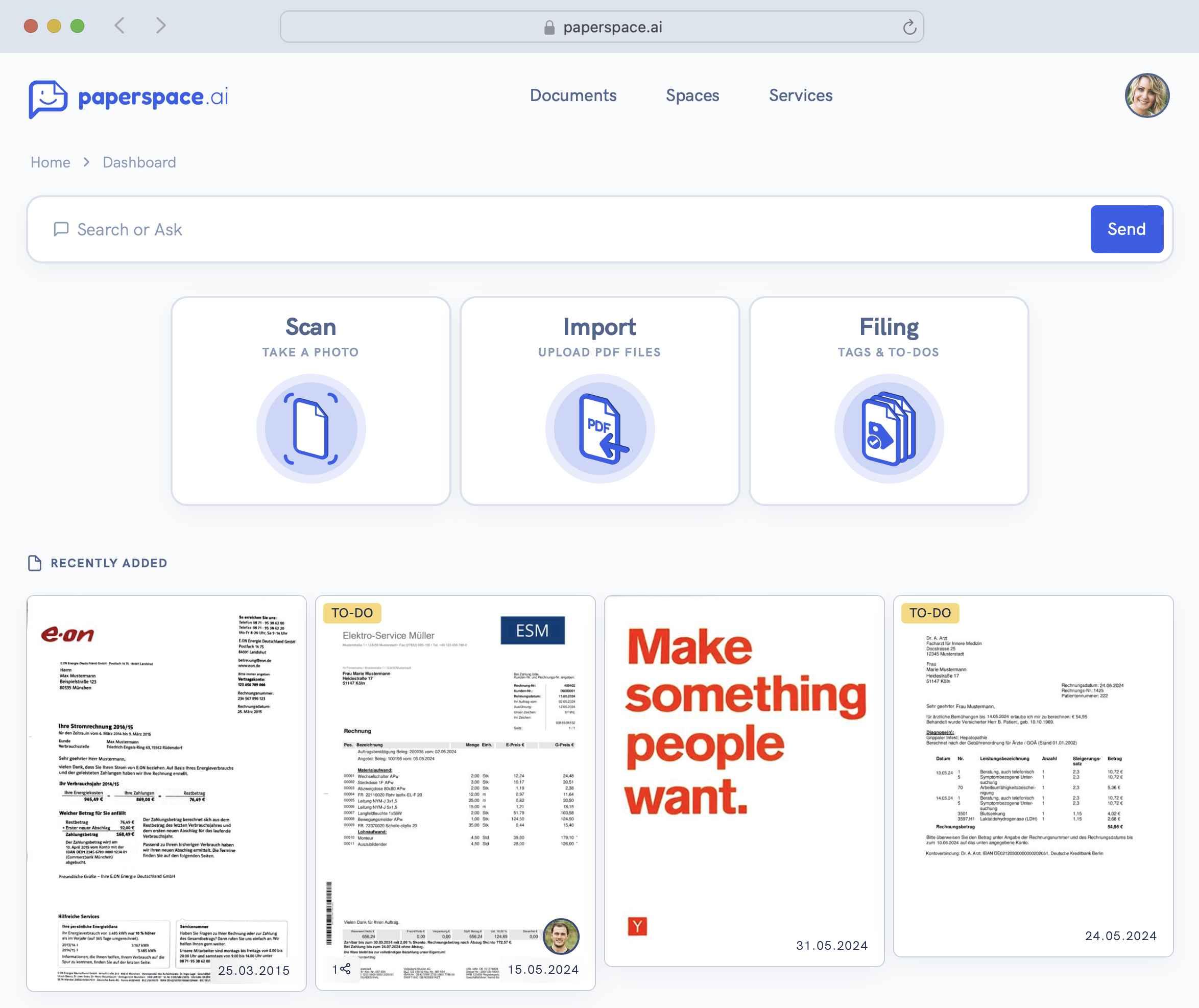Viewport: 1199px width, 1008px height.
Task: Click the Send button
Action: (1126, 229)
